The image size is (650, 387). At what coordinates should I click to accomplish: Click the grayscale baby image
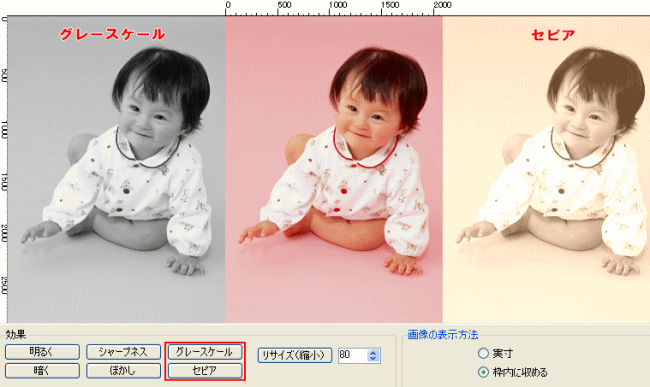coord(116,169)
